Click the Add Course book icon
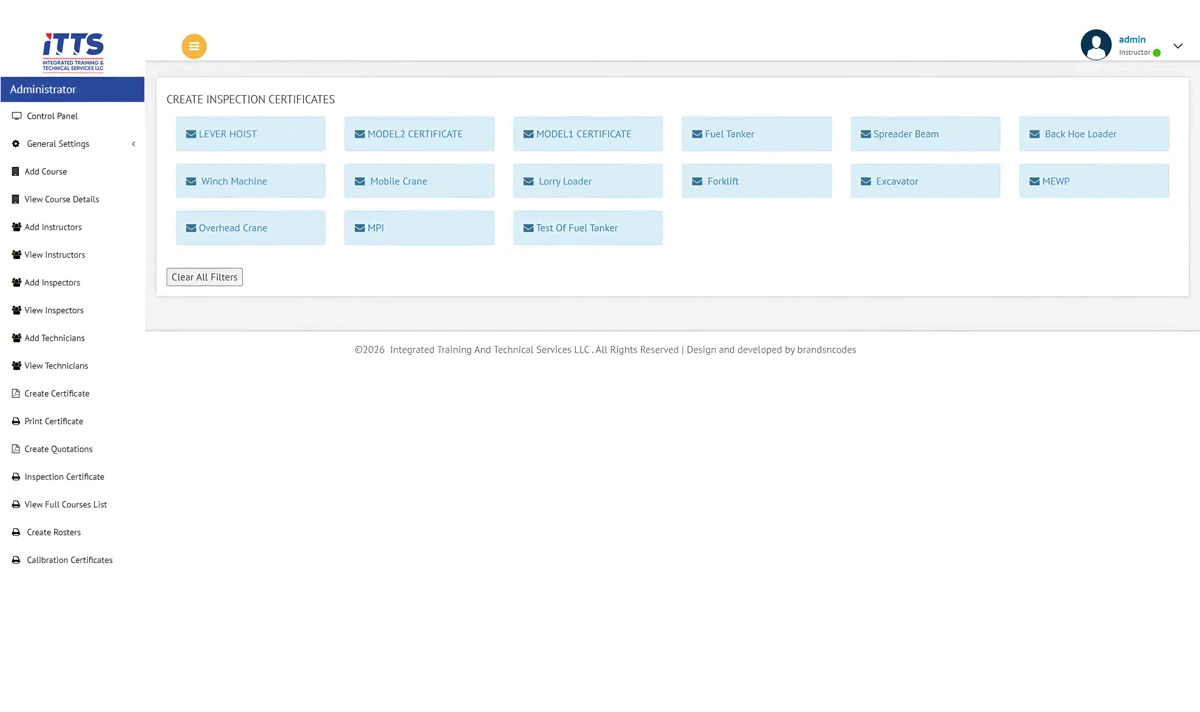The height and width of the screenshot is (712, 1200). click(16, 172)
